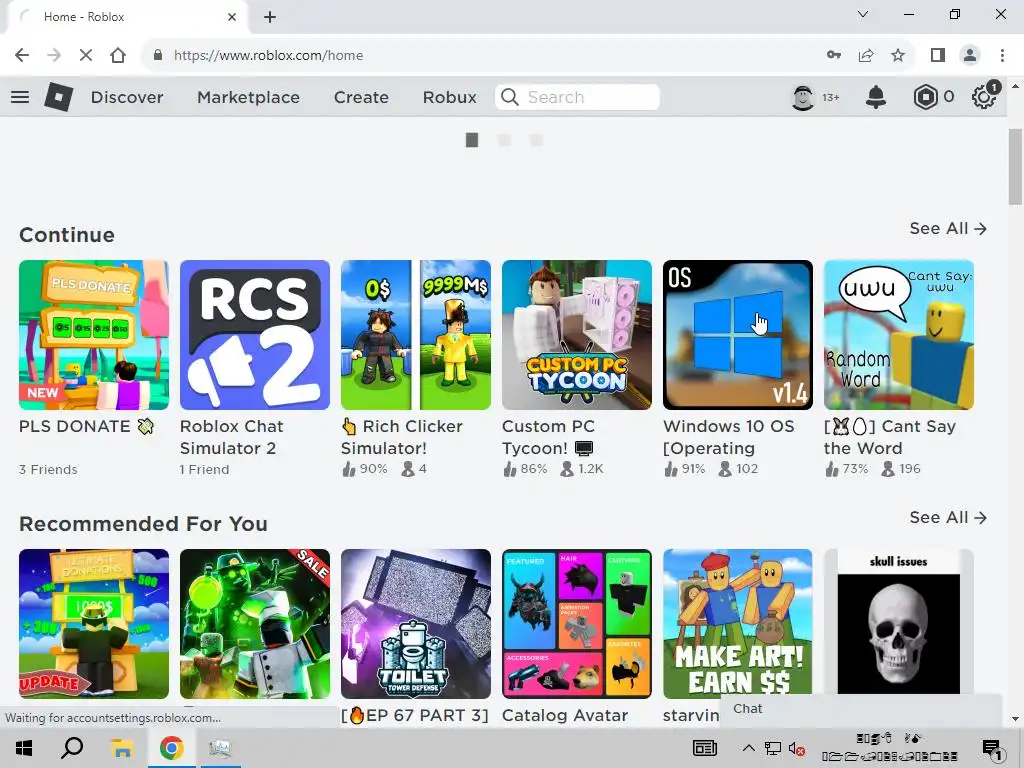Select second carousel indicator dot
The image size is (1024, 768).
[504, 140]
